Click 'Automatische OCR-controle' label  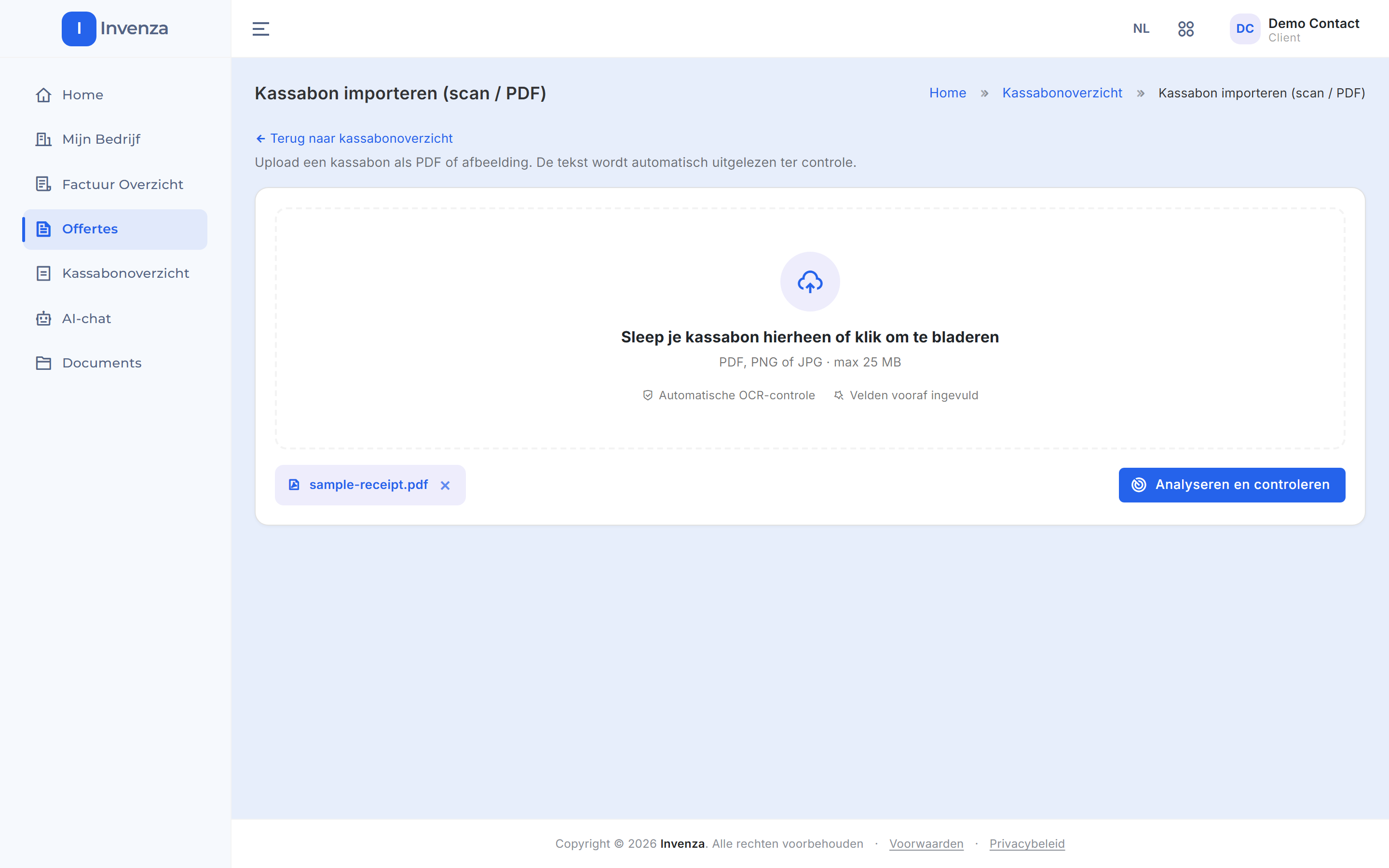pyautogui.click(x=737, y=395)
